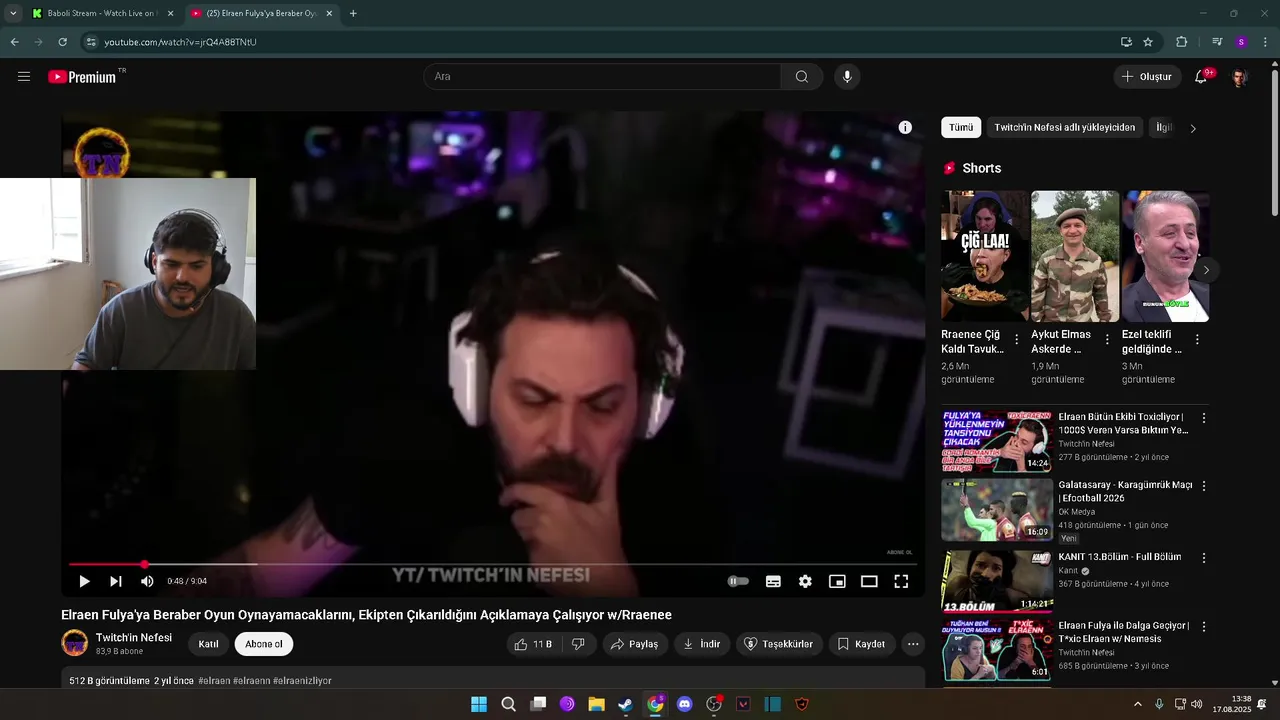Start voice search with microphone icon
The width and height of the screenshot is (1280, 720).
(847, 77)
